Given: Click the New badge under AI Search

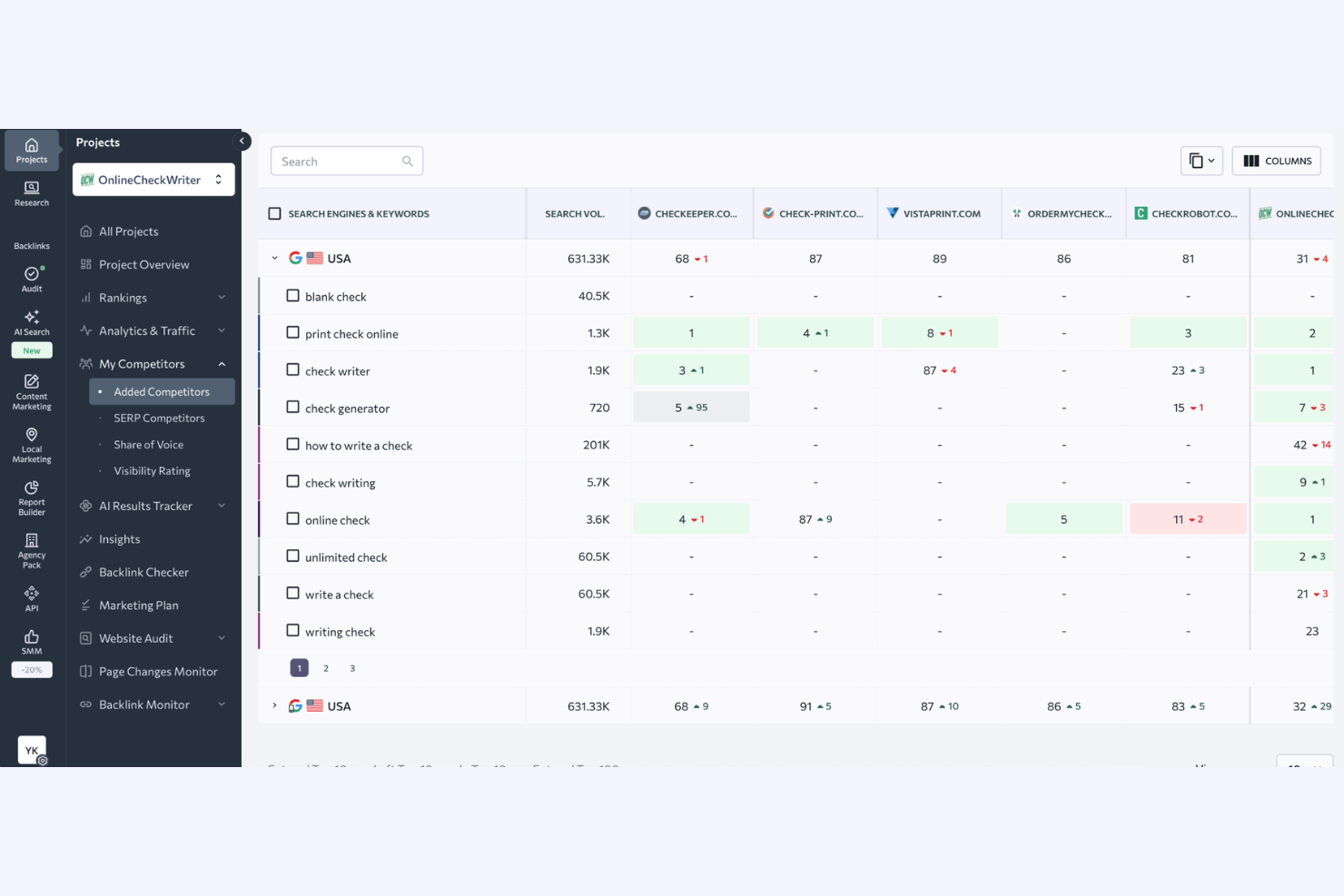Looking at the screenshot, I should 32,350.
